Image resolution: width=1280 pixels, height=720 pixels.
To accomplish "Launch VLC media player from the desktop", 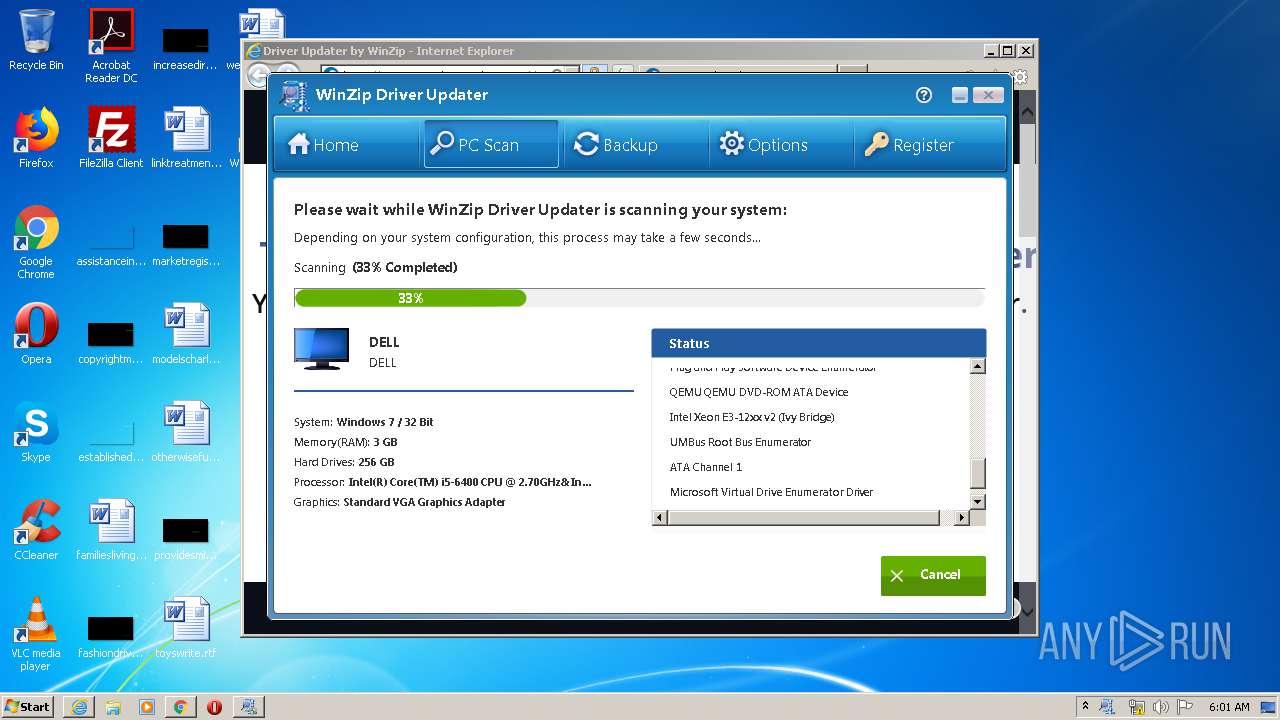I will click(36, 635).
